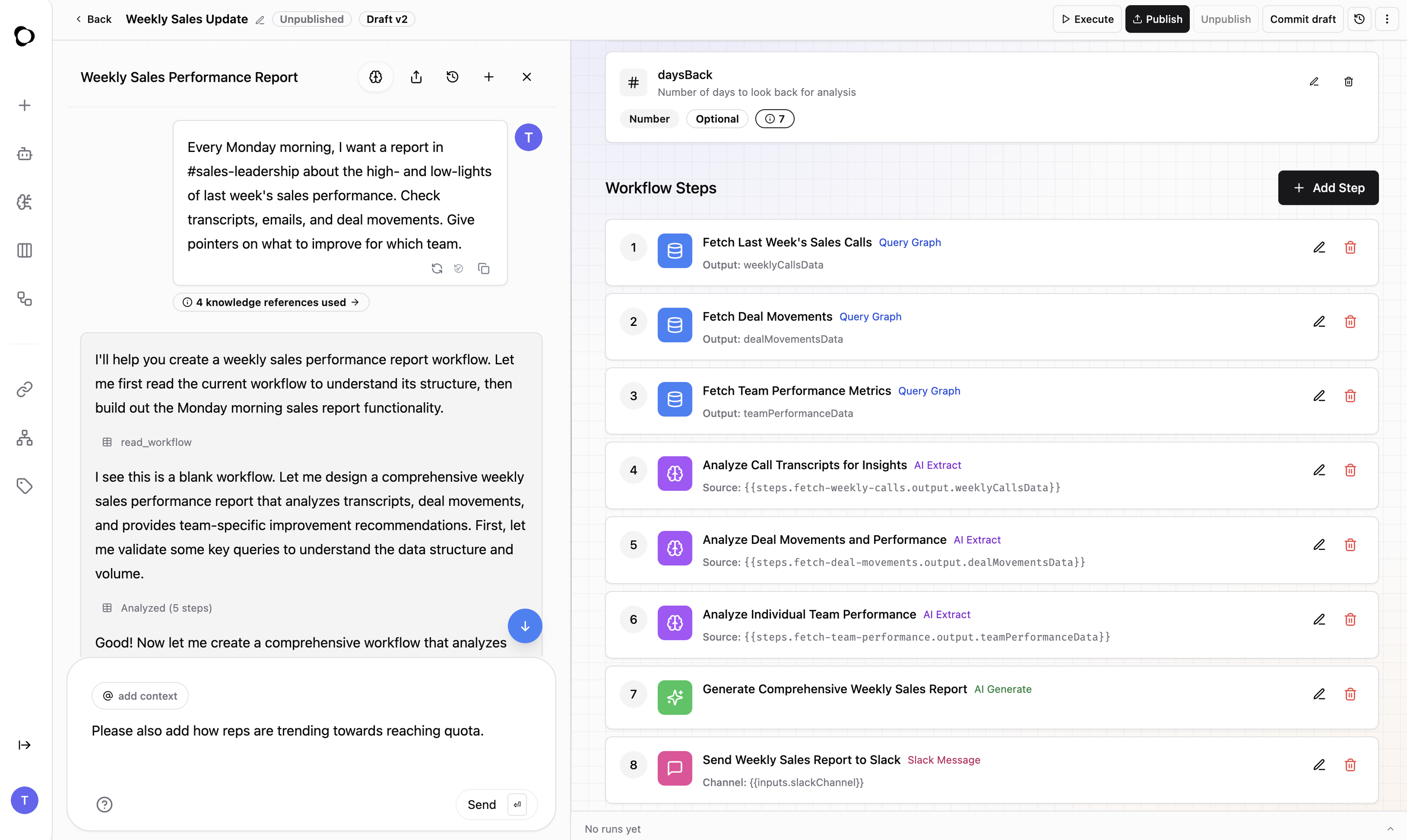Screen dimensions: 1407x840
Task: Click the Number tag on daysBack
Action: coord(650,119)
